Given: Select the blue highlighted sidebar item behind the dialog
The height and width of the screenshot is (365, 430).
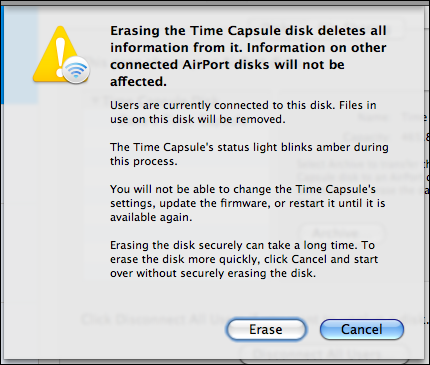Looking at the screenshot, I should 20,55.
